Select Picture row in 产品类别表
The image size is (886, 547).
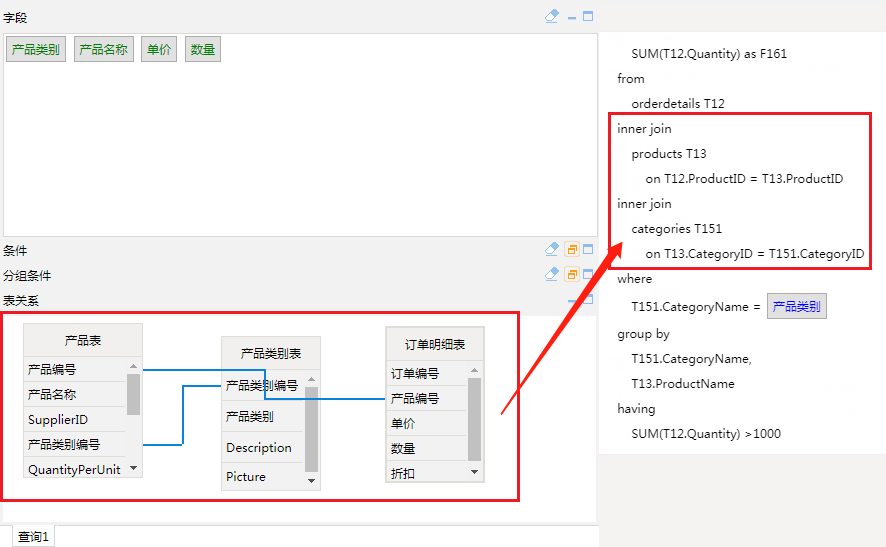[x=263, y=476]
